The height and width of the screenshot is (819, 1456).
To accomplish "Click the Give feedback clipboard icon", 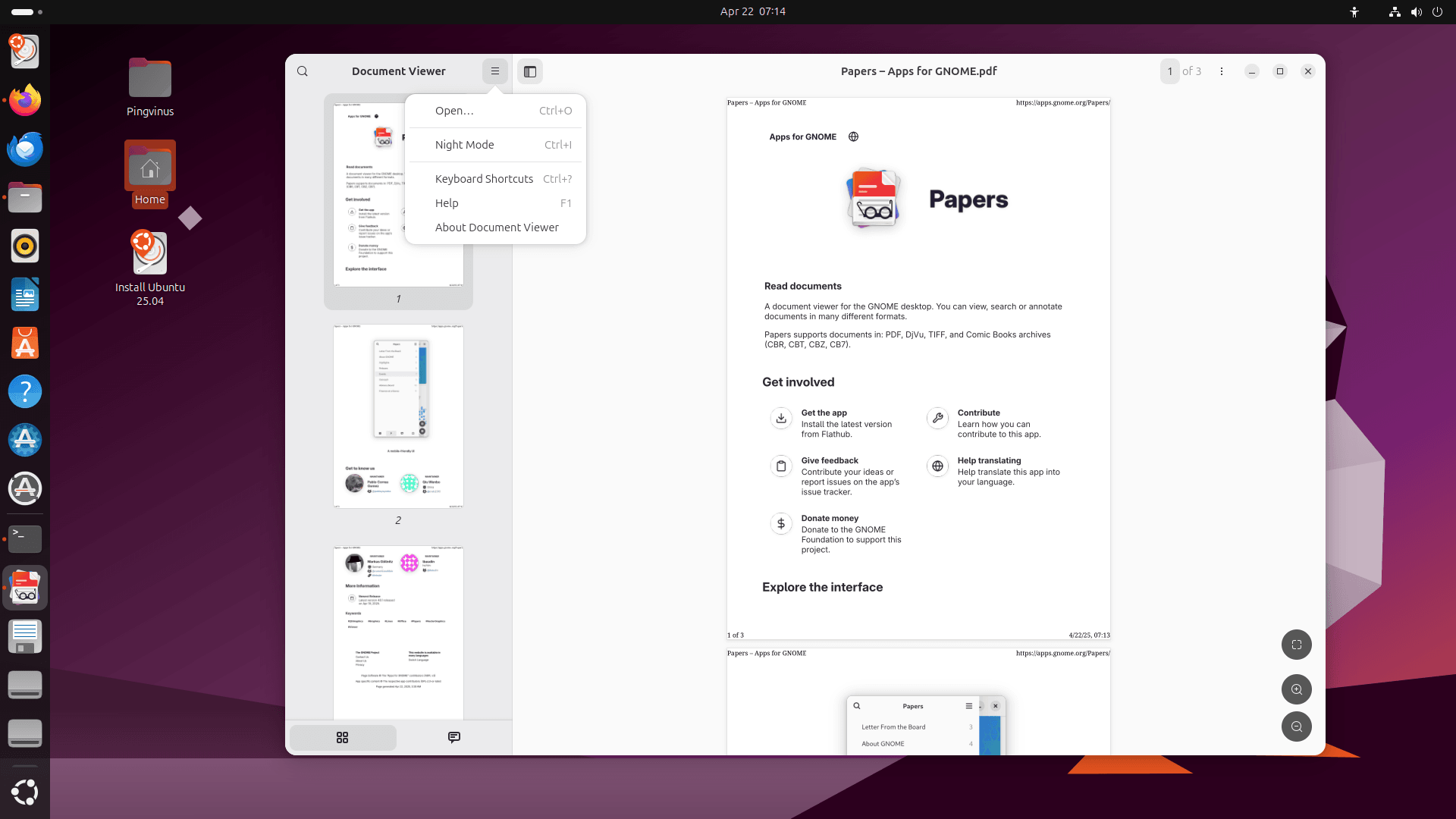I will (x=781, y=466).
